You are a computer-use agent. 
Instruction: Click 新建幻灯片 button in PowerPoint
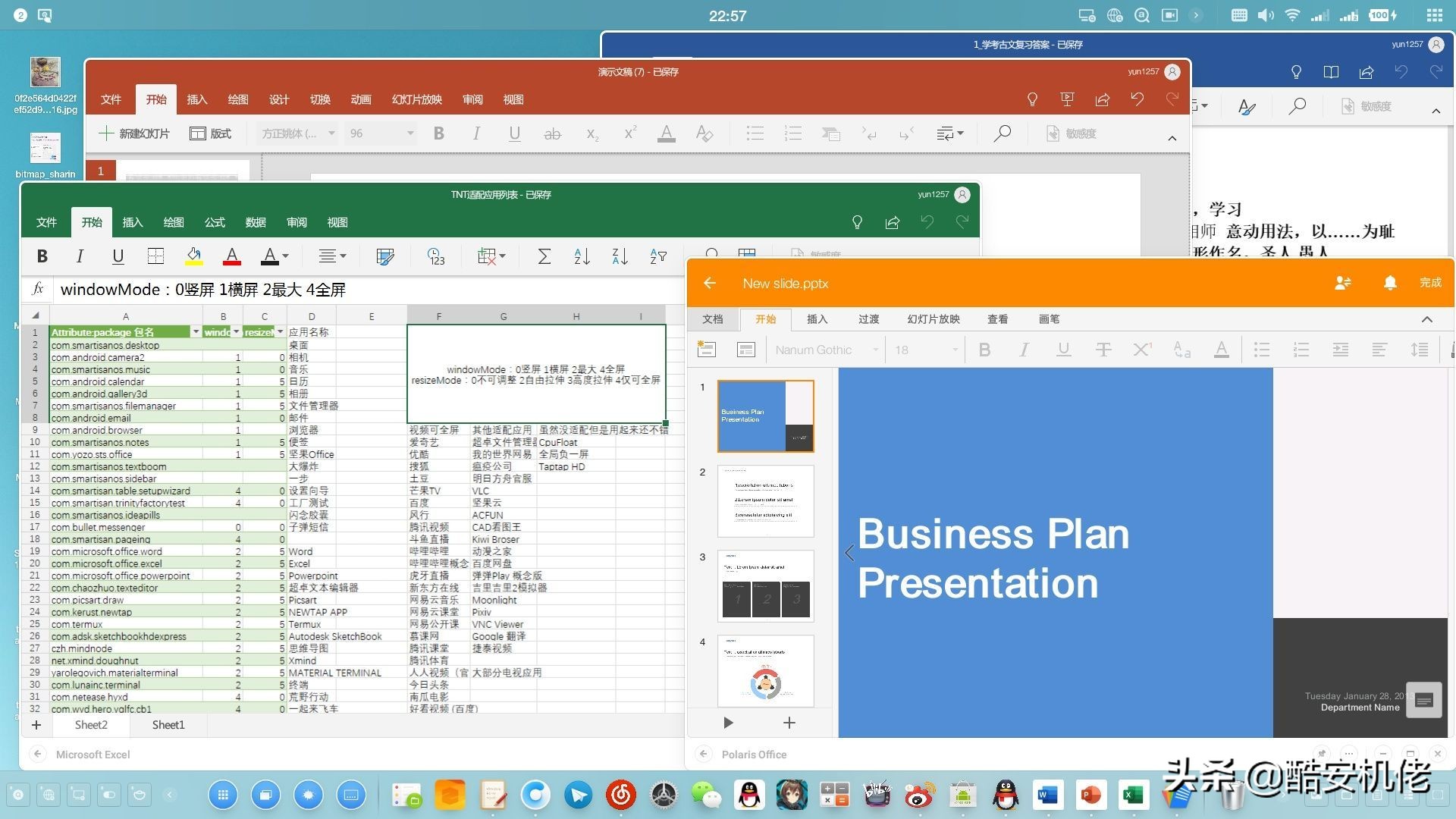pyautogui.click(x=134, y=133)
